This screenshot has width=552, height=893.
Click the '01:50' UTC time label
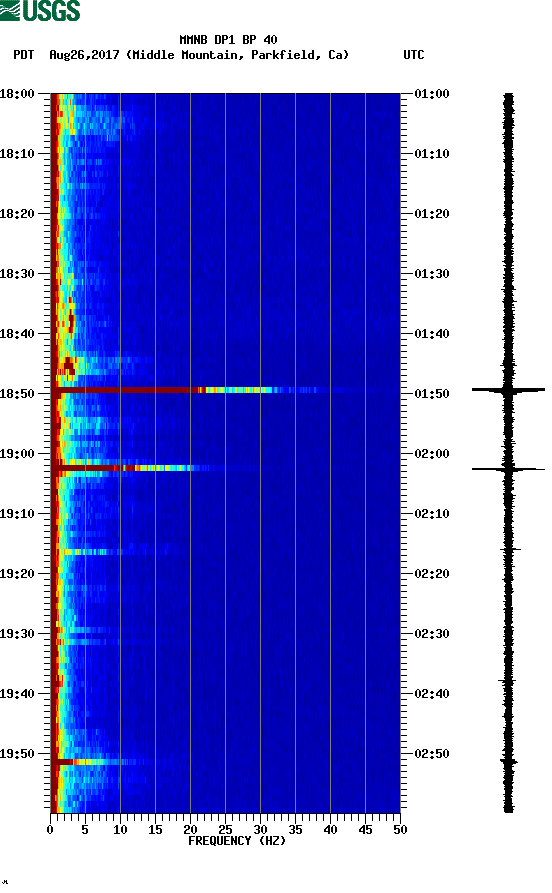(x=432, y=394)
